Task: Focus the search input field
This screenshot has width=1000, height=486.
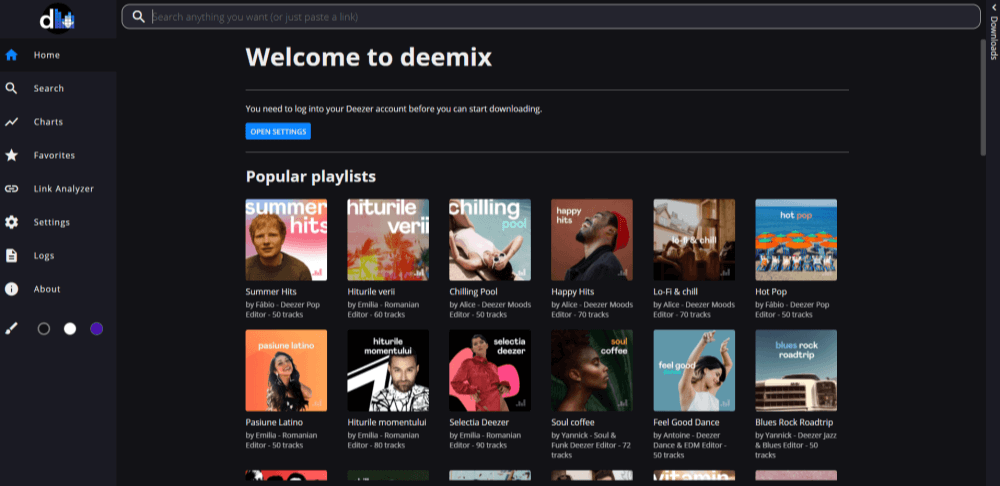Action: tap(560, 17)
